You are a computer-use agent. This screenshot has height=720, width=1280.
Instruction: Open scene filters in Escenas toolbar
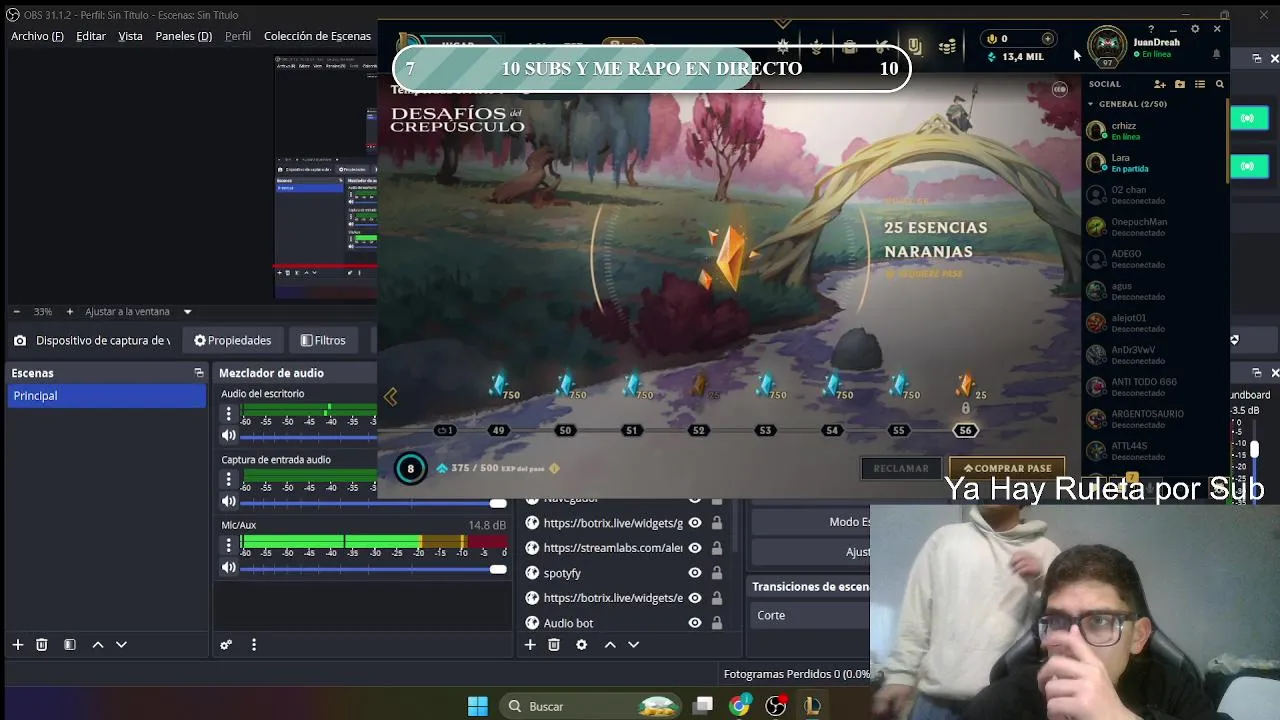(70, 645)
